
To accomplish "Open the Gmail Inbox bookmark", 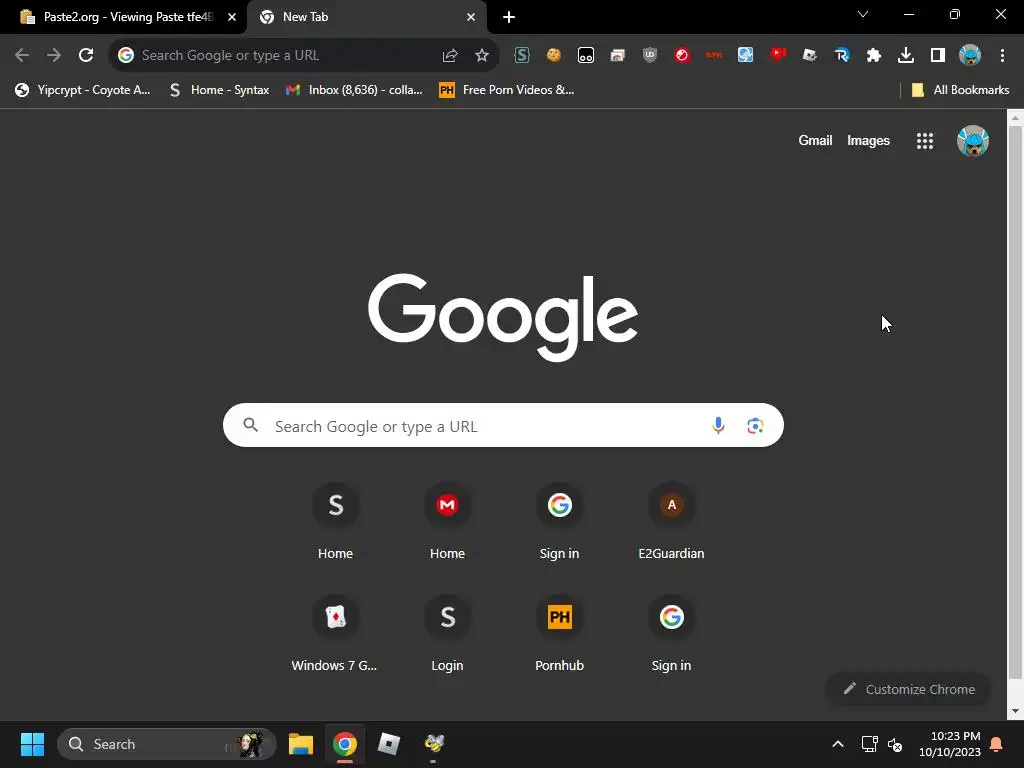I will [x=355, y=90].
